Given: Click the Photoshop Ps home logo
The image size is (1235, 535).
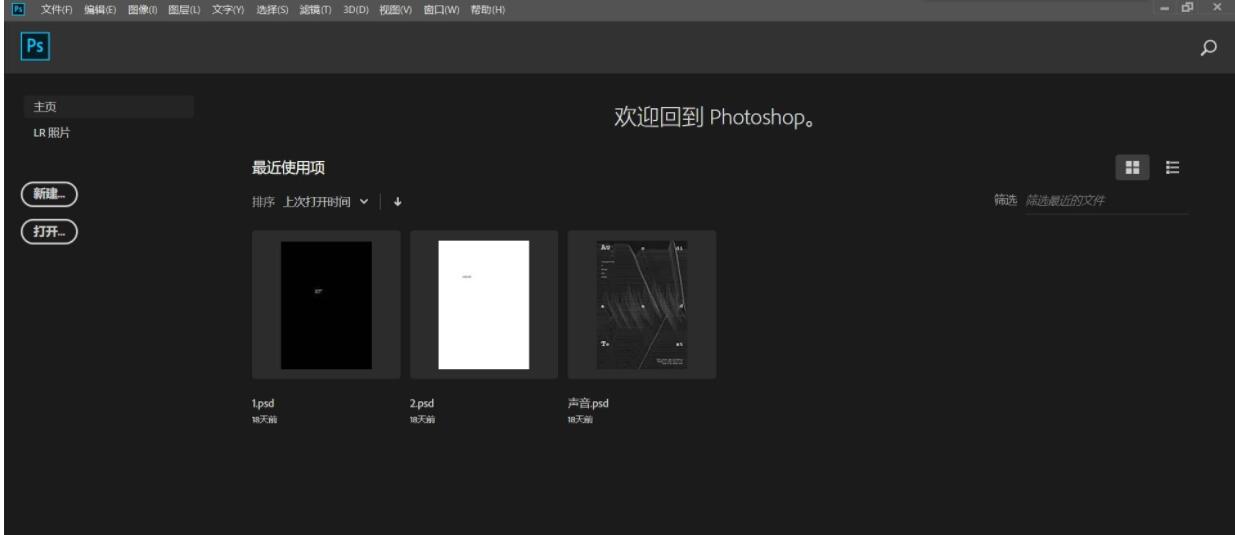Looking at the screenshot, I should pos(36,48).
